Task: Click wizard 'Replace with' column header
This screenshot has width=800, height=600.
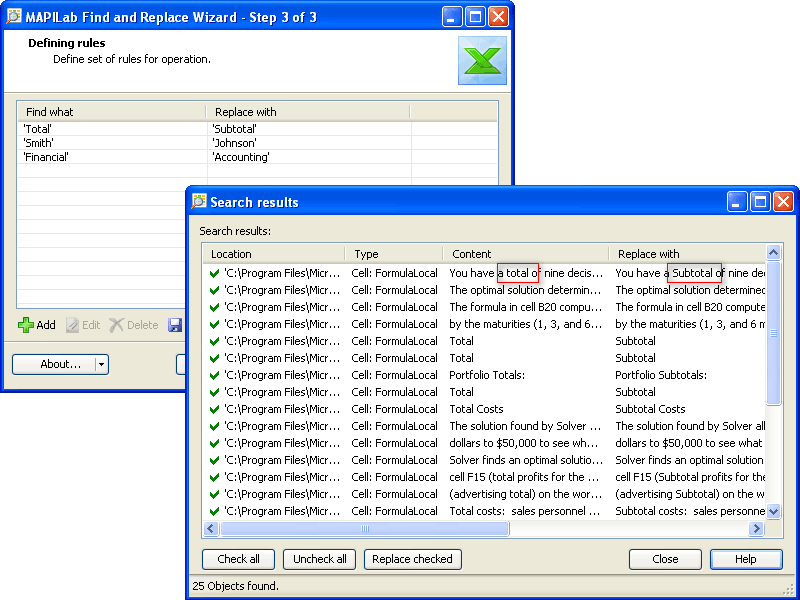Action: [x=308, y=112]
